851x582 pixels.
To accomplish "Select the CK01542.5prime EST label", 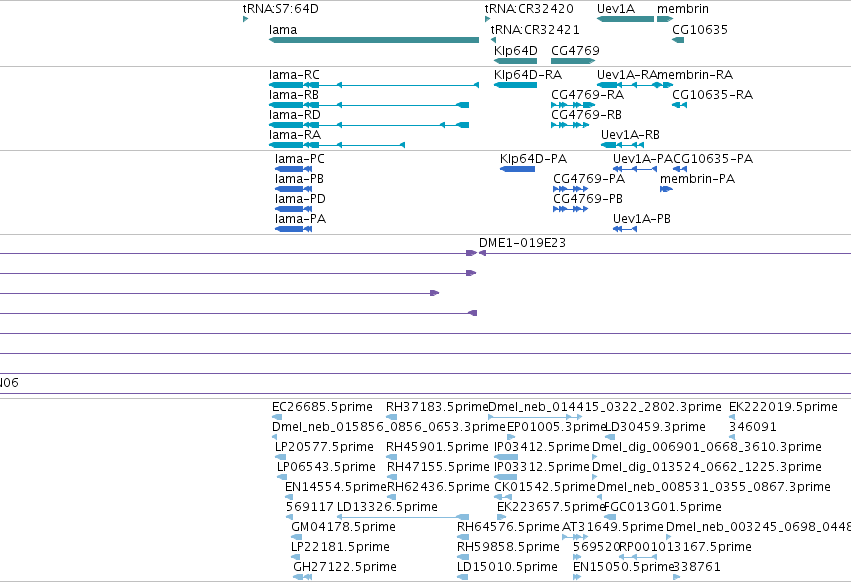I will point(545,487).
